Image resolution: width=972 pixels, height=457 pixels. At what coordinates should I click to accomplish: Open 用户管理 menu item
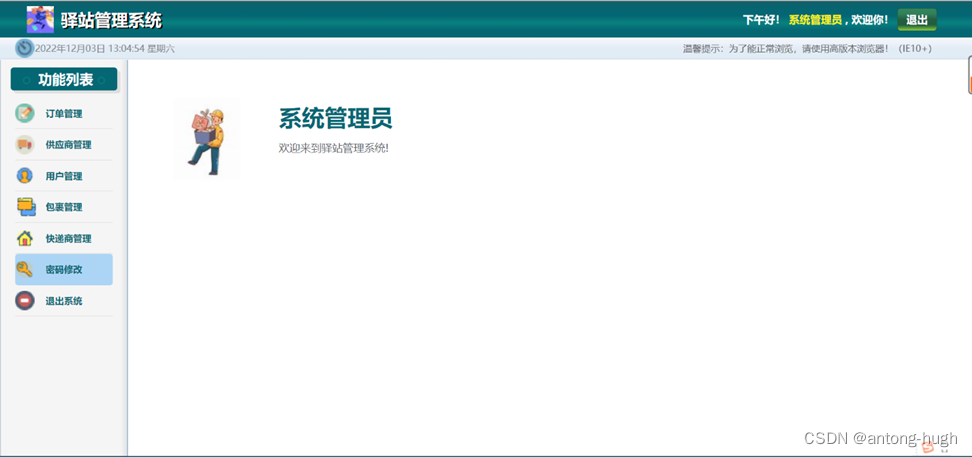(x=64, y=176)
